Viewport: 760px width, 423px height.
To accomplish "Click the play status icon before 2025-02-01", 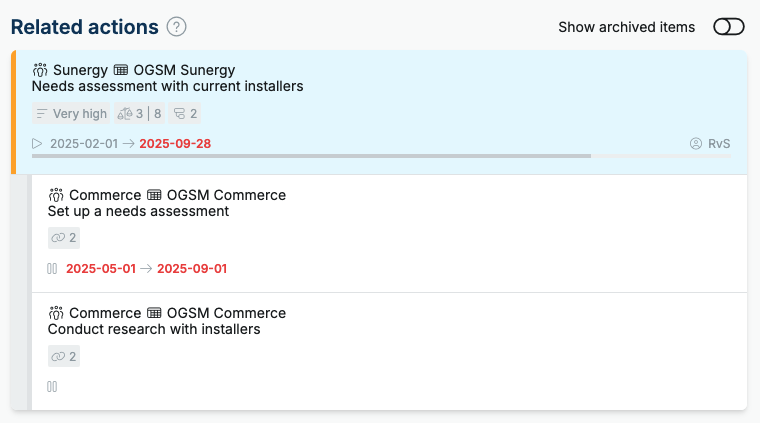I will [x=37, y=143].
